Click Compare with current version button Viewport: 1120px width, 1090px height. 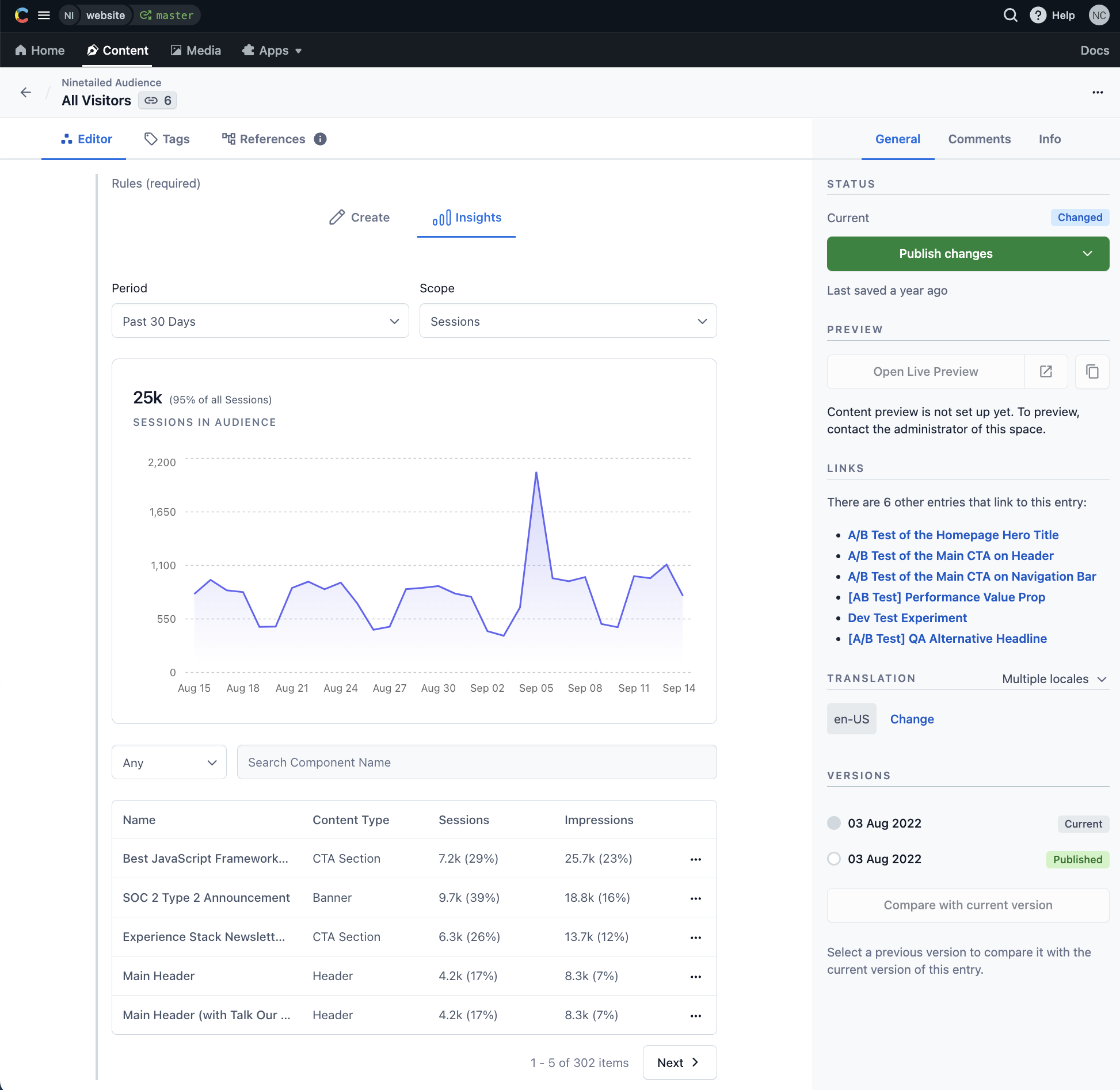tap(968, 905)
